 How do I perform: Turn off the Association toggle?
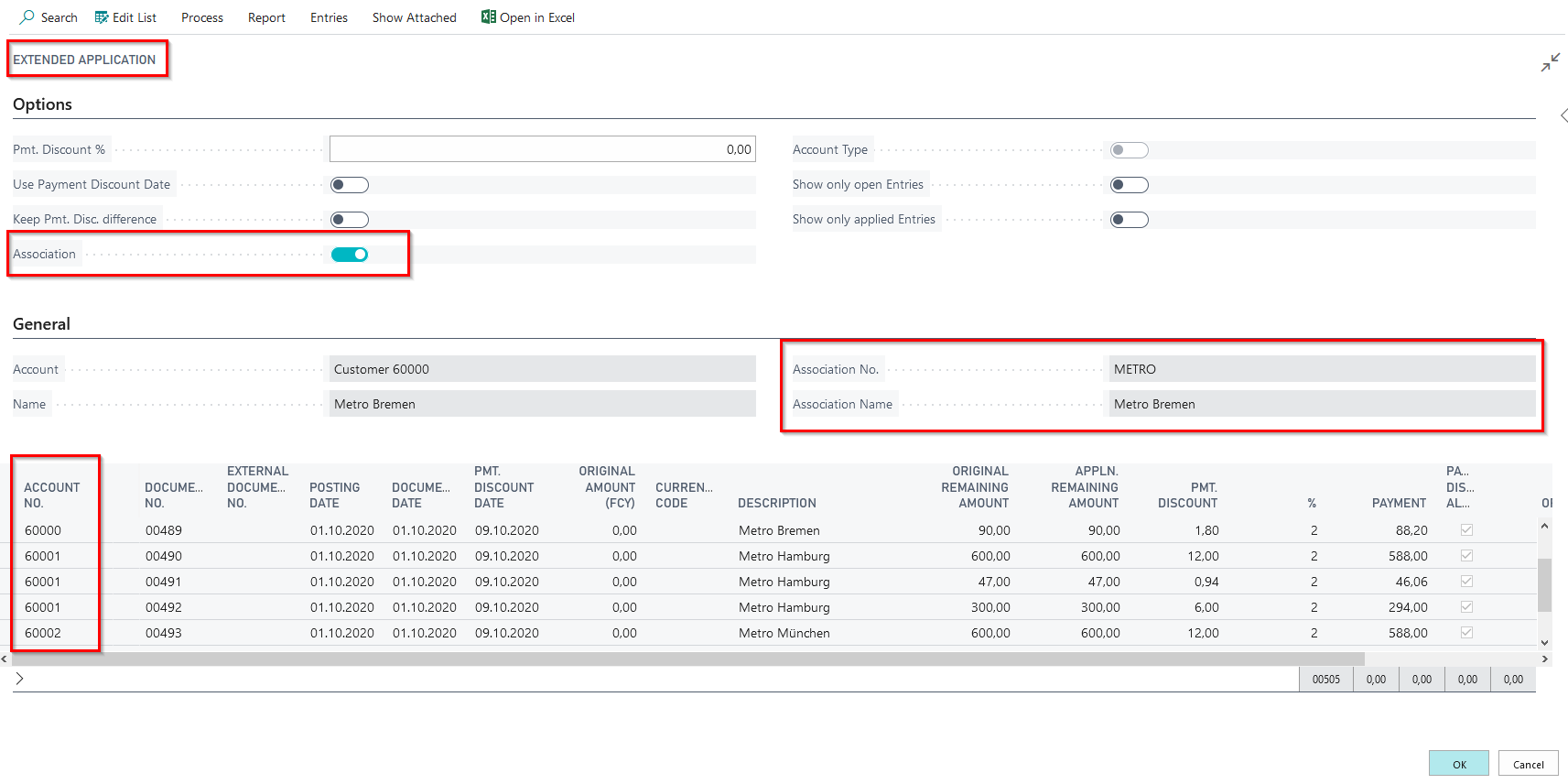[350, 255]
